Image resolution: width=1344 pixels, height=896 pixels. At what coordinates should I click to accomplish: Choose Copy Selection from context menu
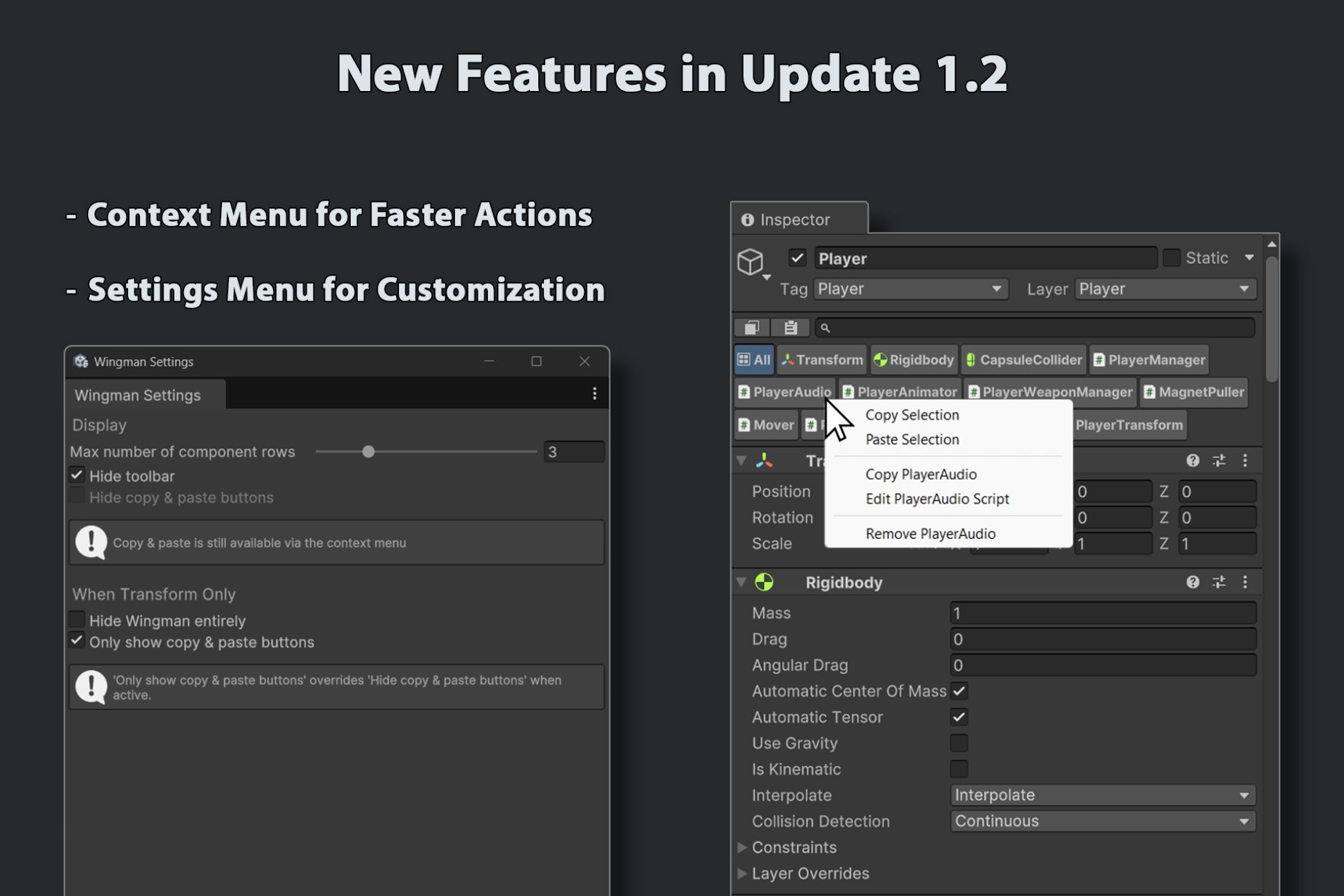[912, 415]
